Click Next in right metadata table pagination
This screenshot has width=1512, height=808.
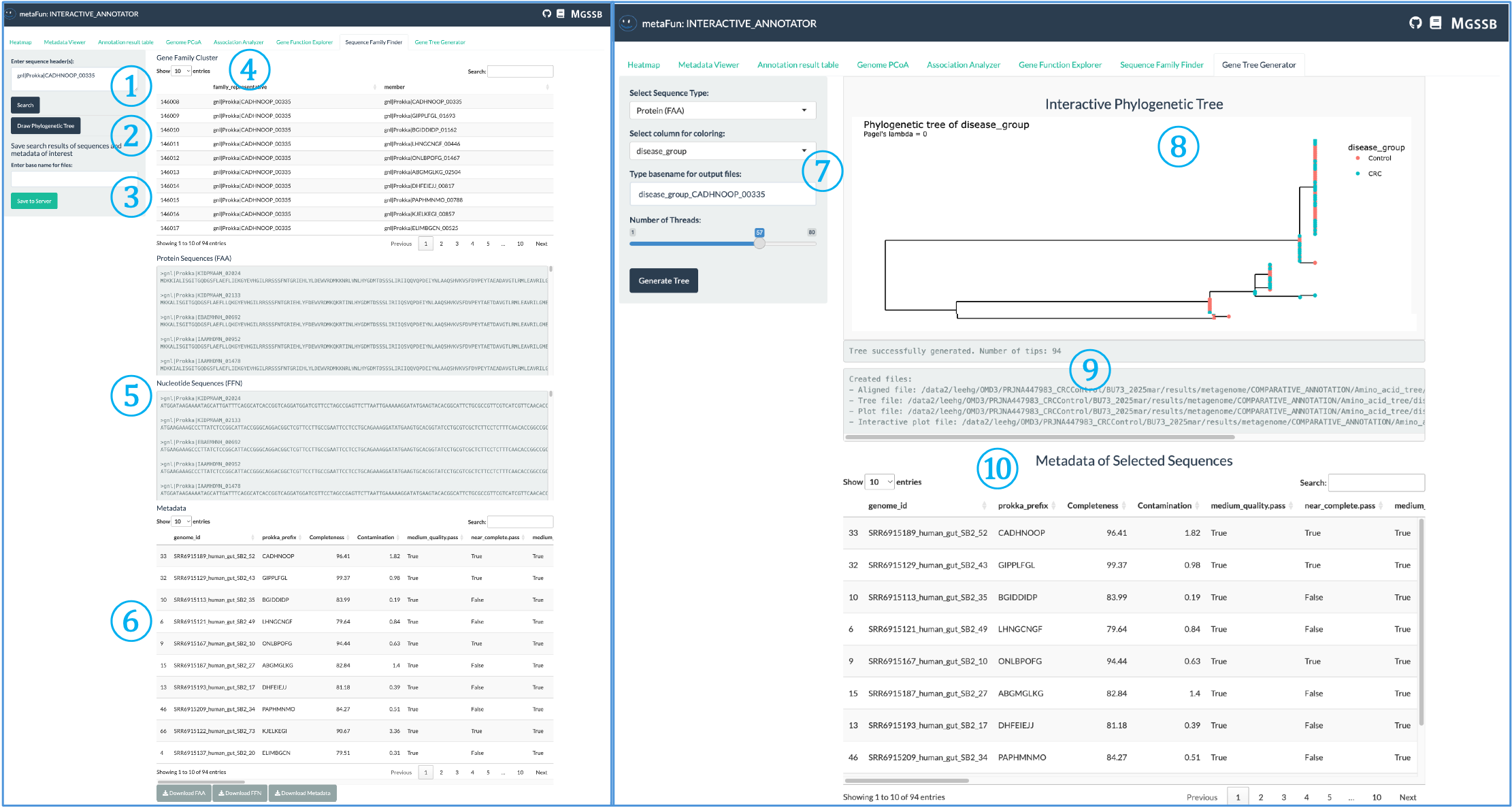tap(1408, 797)
